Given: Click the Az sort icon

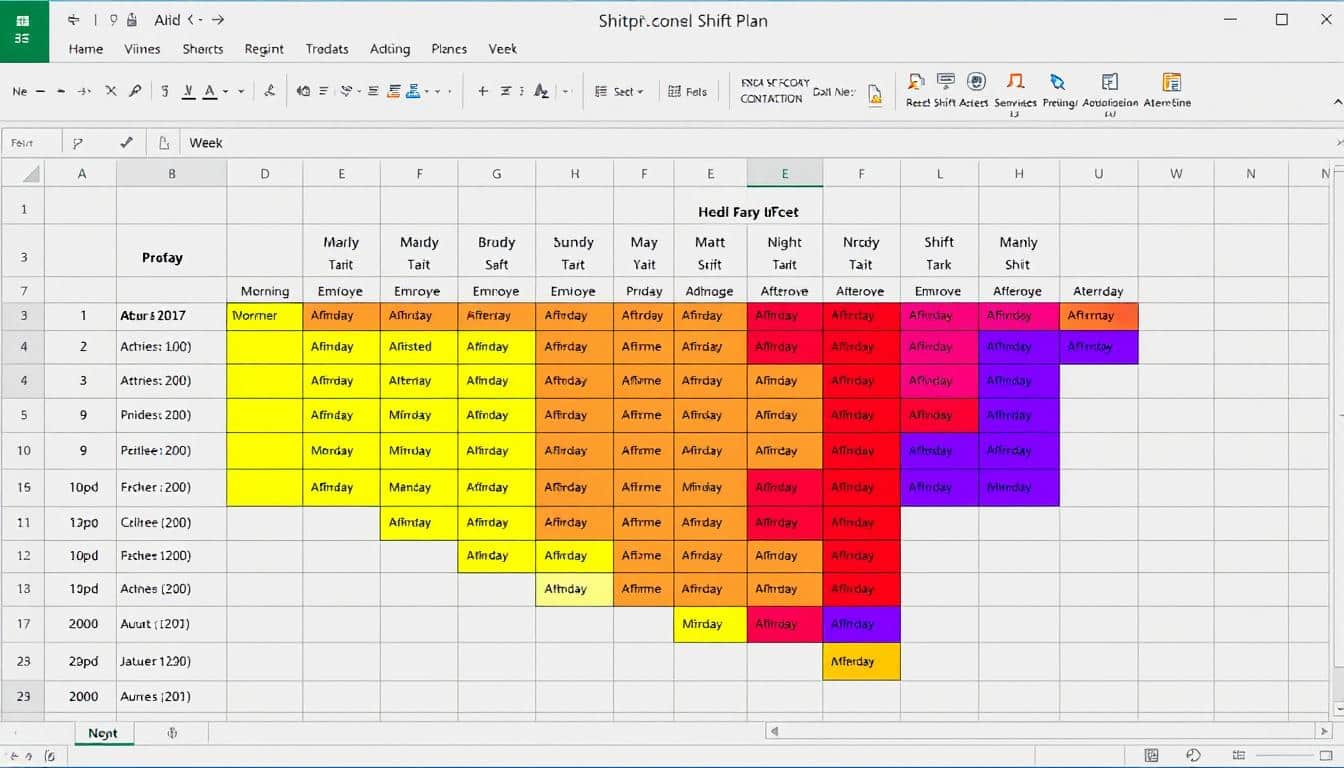Looking at the screenshot, I should [x=541, y=91].
